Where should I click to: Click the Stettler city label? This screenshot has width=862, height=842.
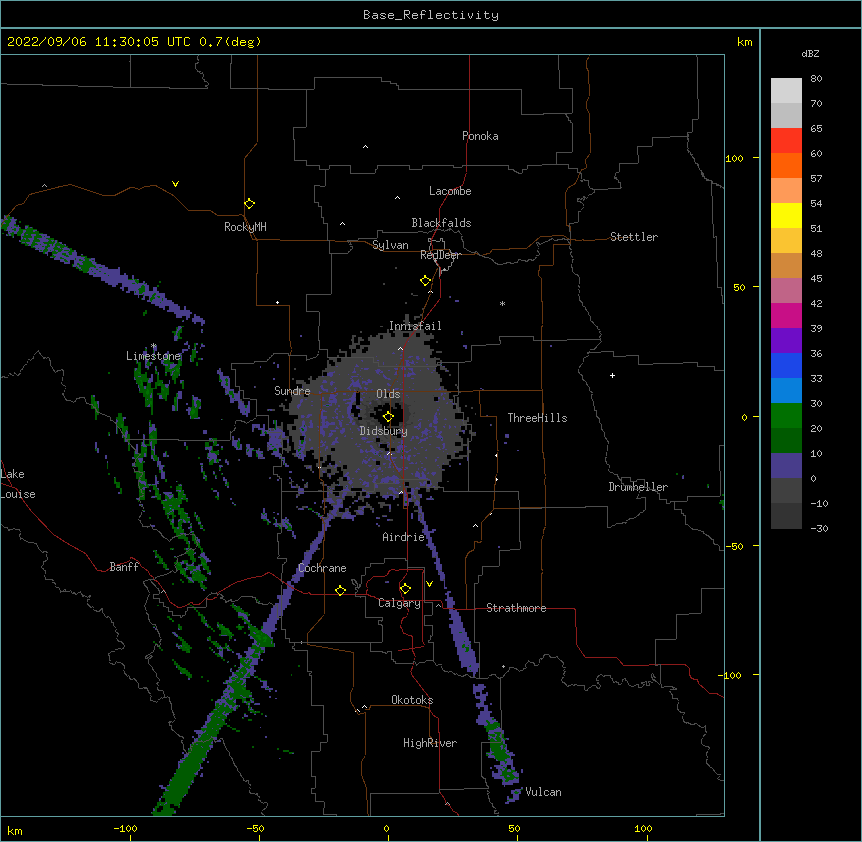pyautogui.click(x=633, y=237)
